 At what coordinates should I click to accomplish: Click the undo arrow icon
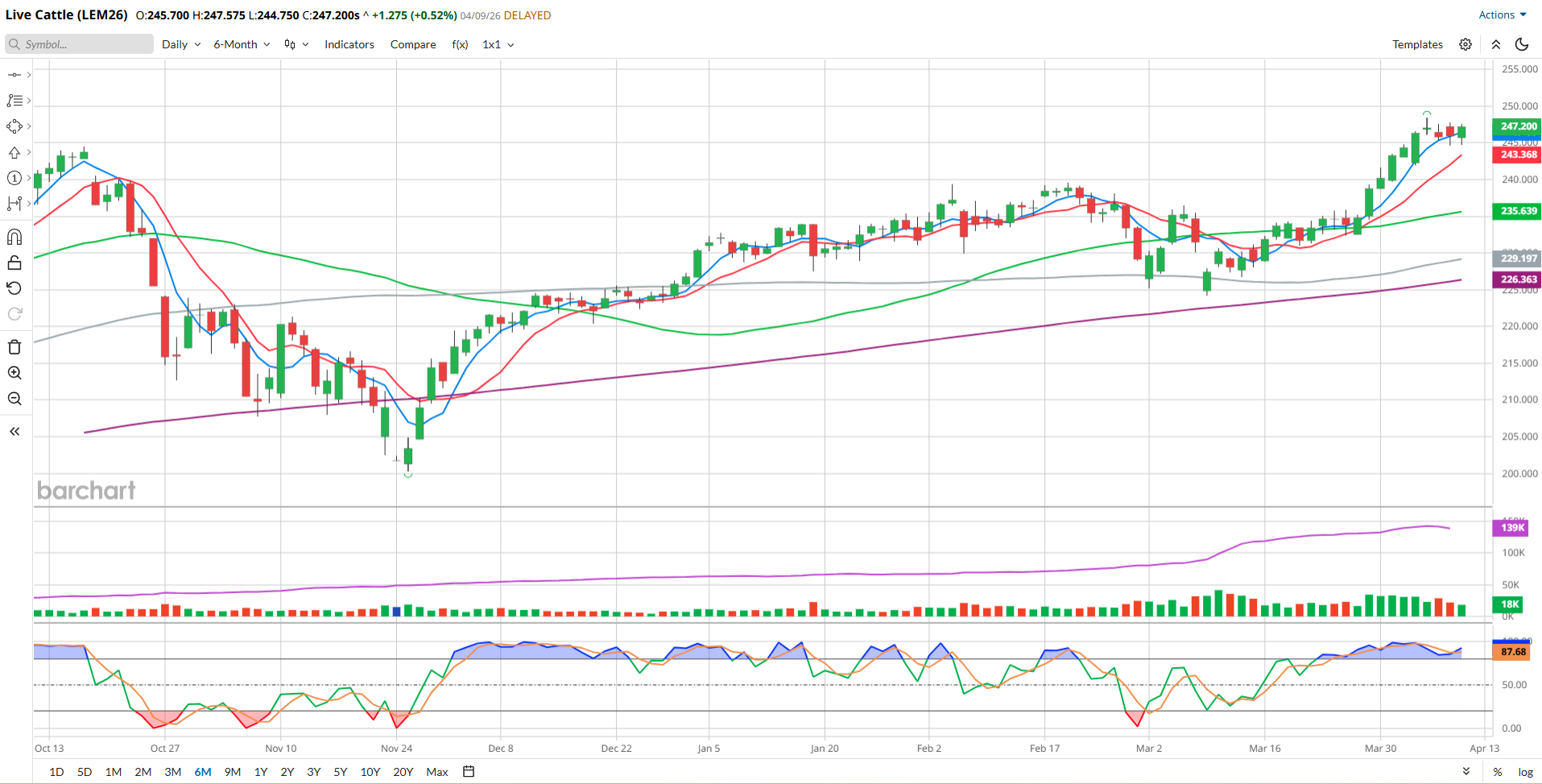[14, 288]
